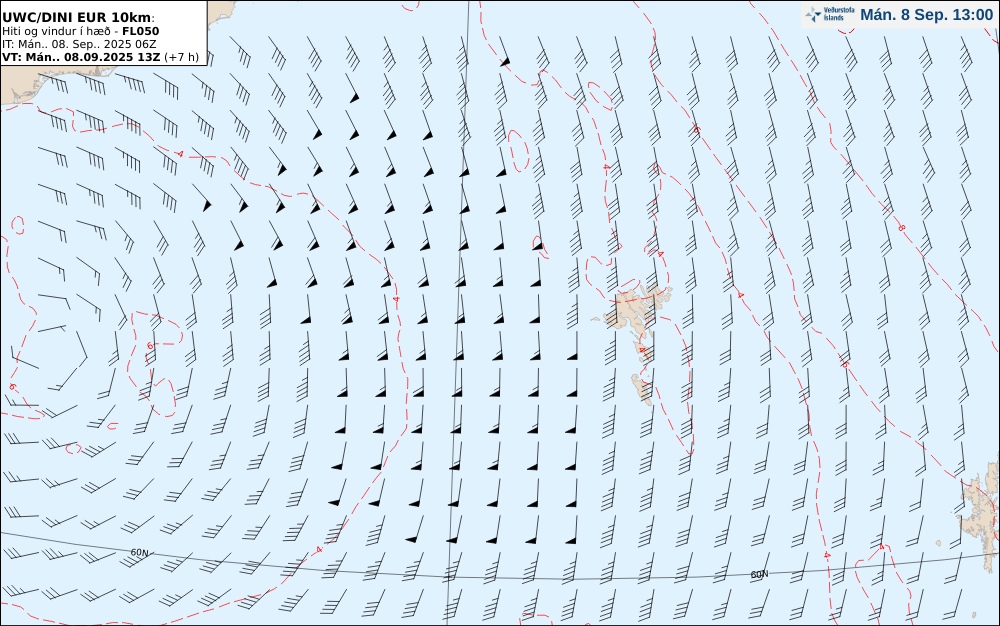The image size is (1000, 626).
Task: Click the Veðurstofa Íslands logo
Action: point(830,15)
